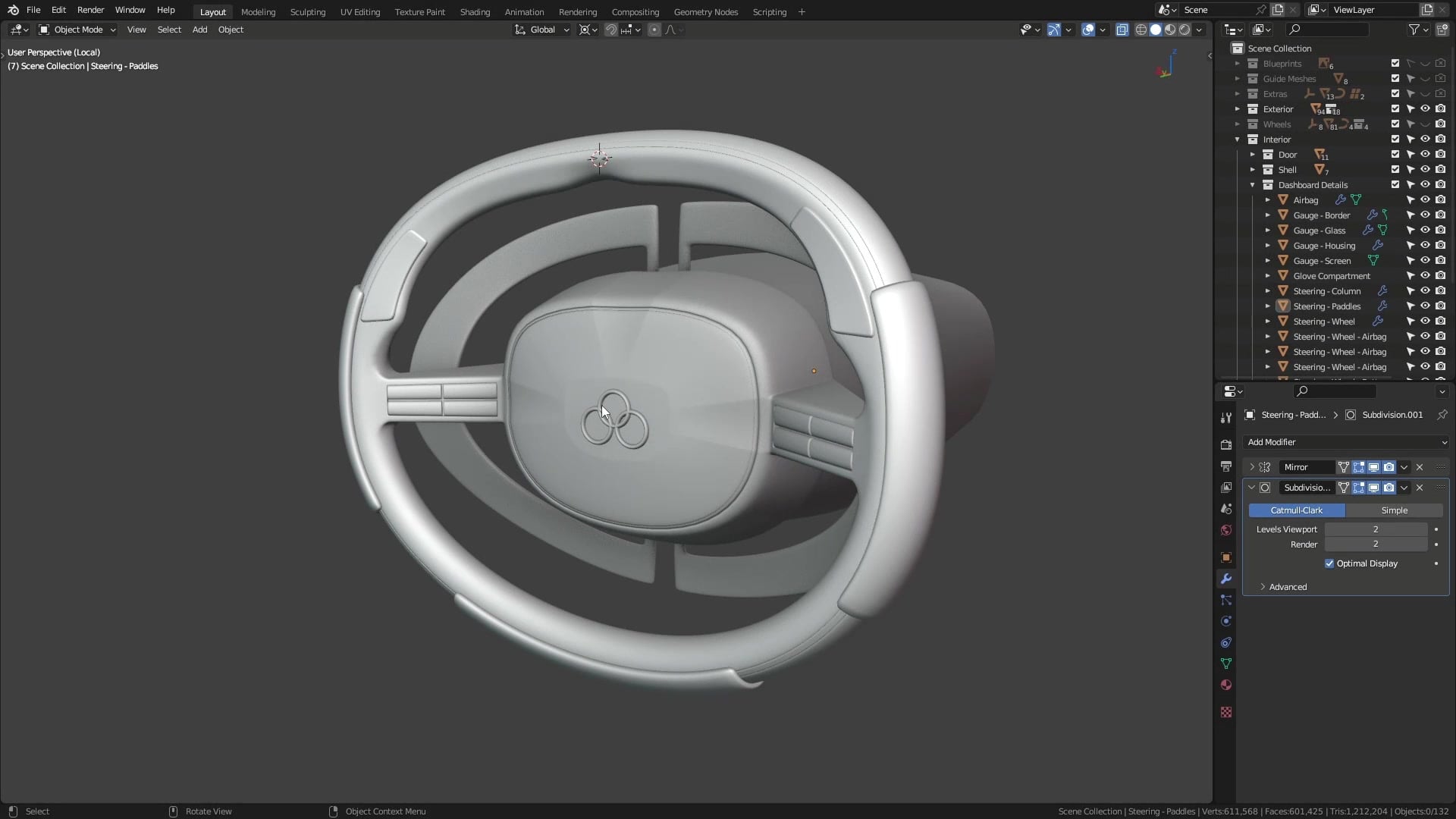Switch to the Geometry Nodes workspace tab
Screen dimensions: 1456x819
[706, 12]
